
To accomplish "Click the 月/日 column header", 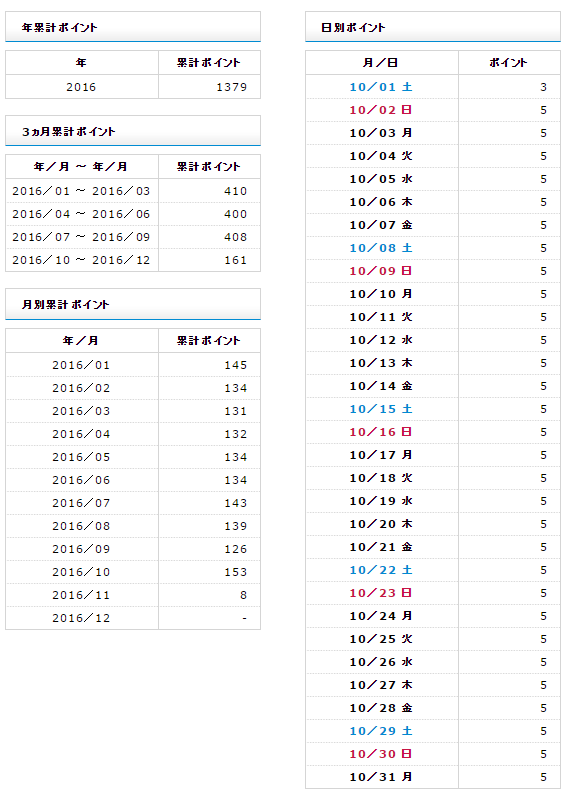I will [381, 63].
